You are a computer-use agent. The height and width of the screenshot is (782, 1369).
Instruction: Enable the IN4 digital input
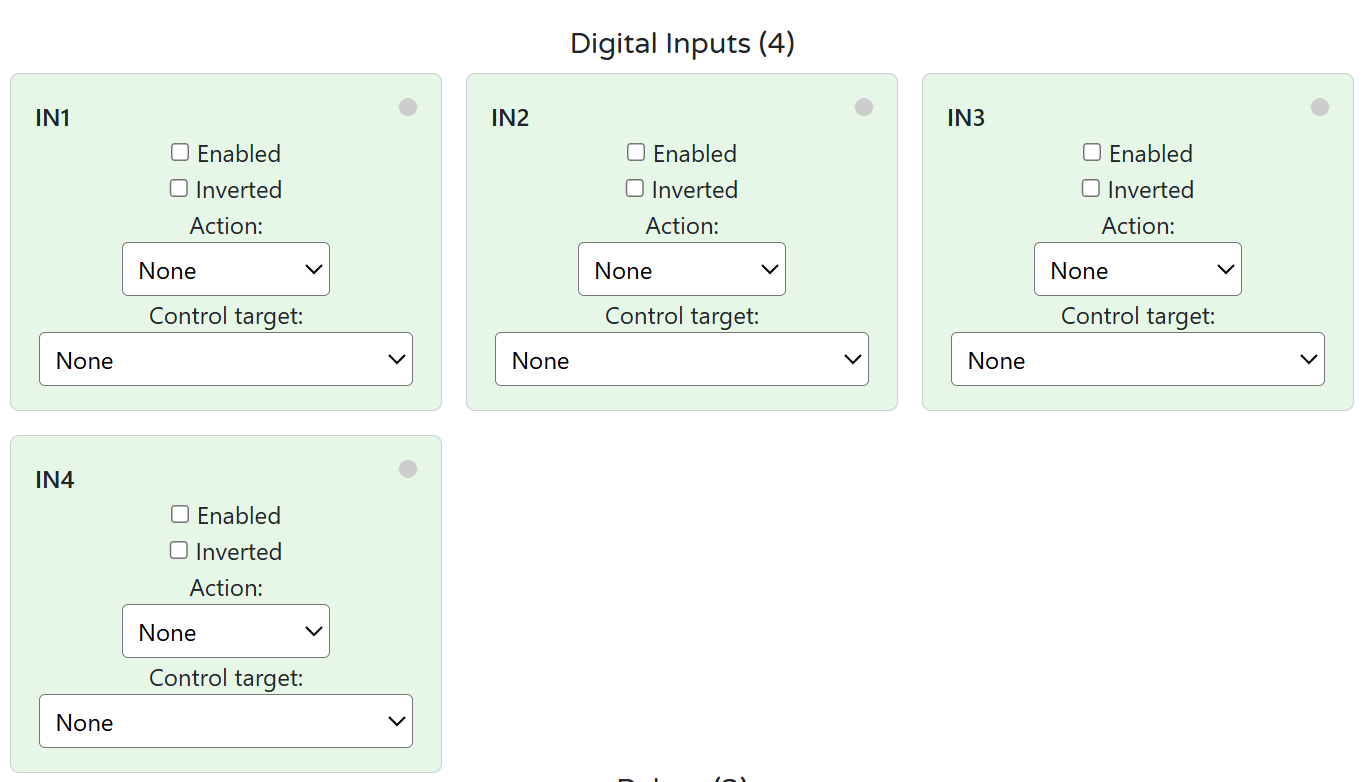(179, 513)
